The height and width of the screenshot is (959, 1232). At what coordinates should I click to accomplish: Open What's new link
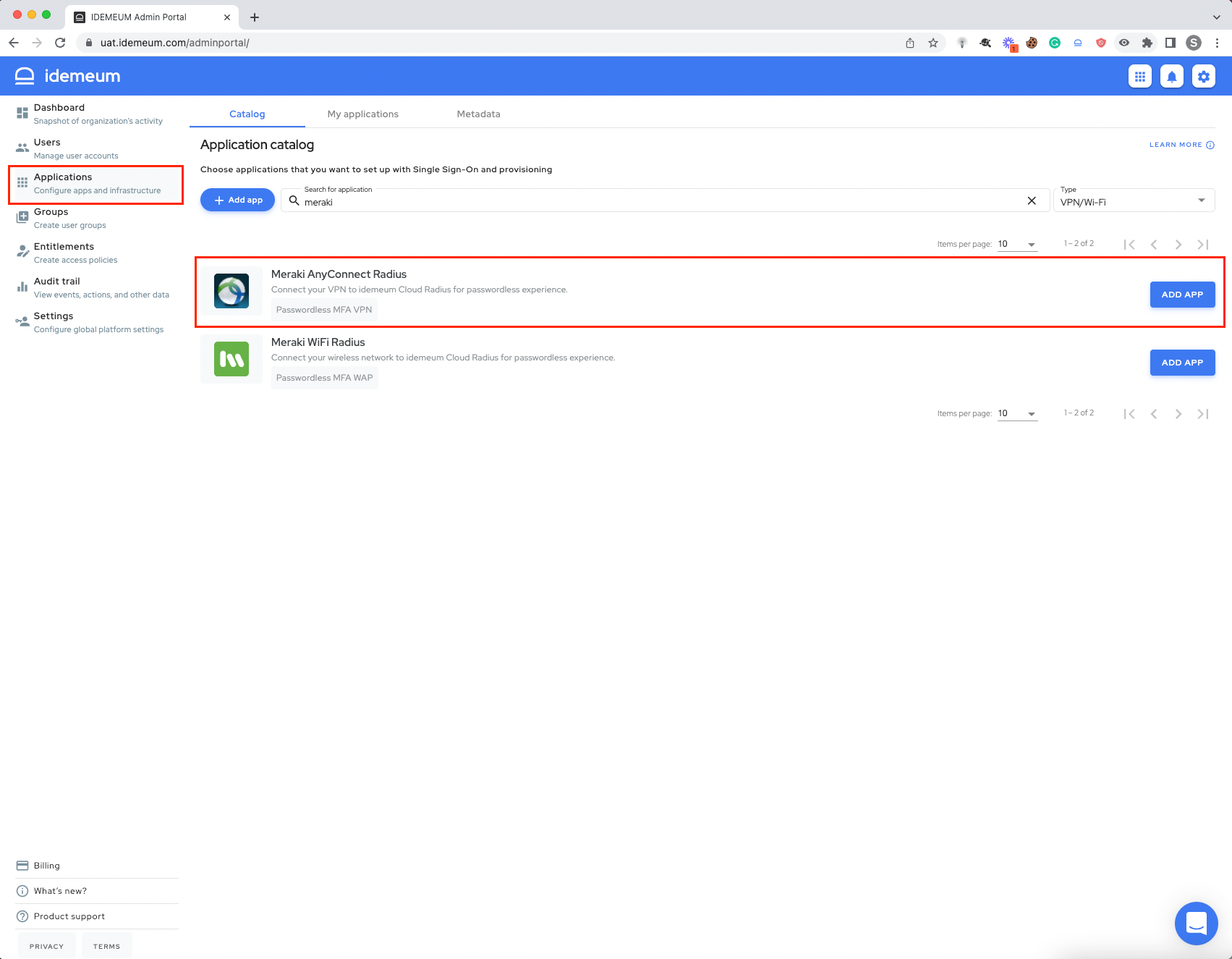click(x=97, y=891)
